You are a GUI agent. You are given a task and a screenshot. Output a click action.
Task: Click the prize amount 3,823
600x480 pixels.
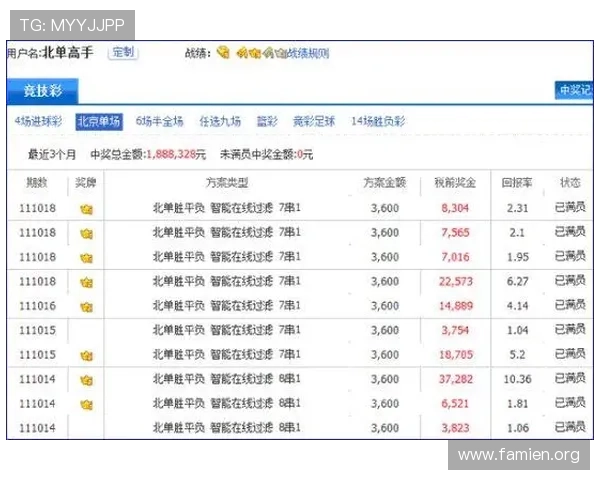455,428
